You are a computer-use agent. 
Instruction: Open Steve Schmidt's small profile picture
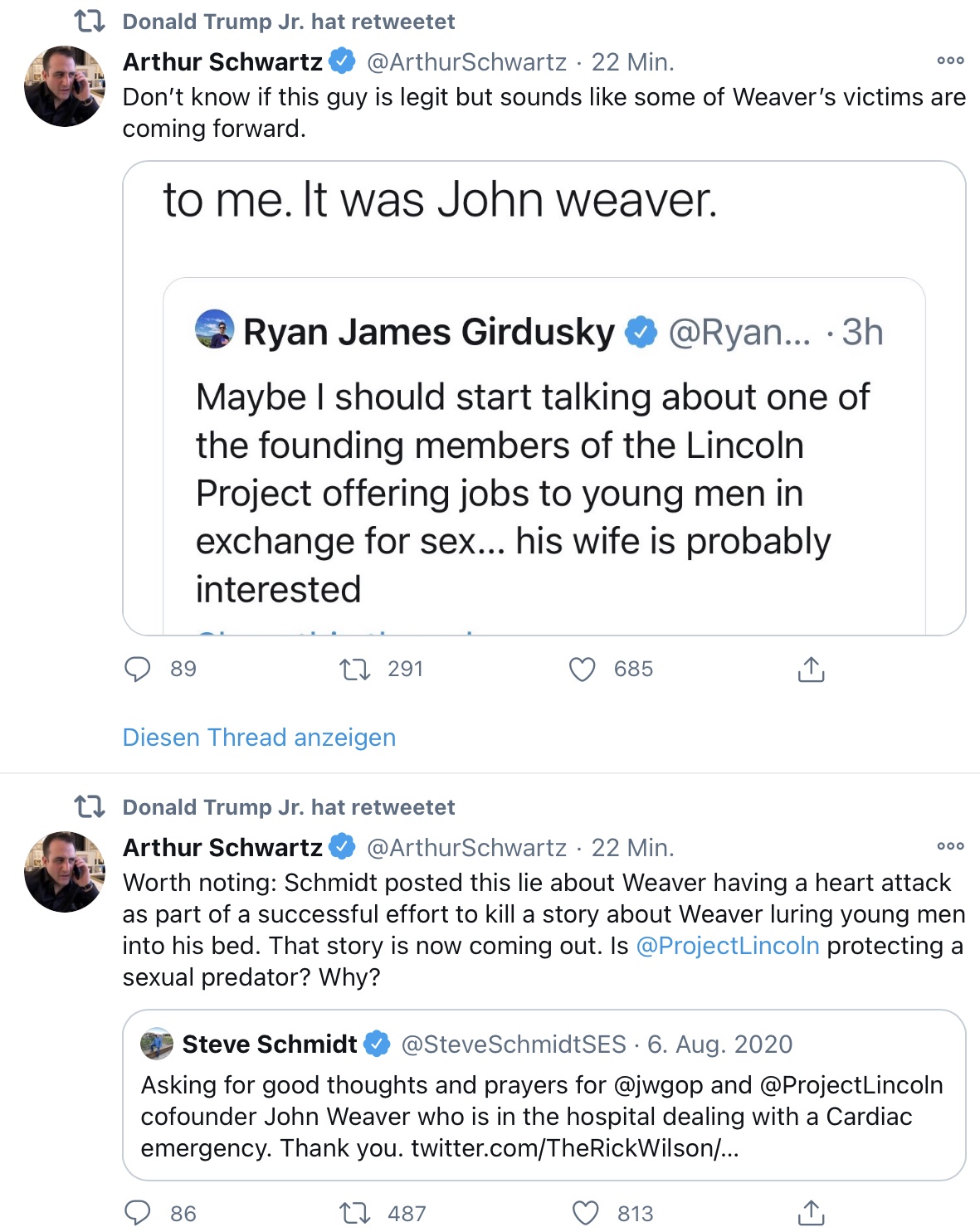pyautogui.click(x=157, y=1044)
